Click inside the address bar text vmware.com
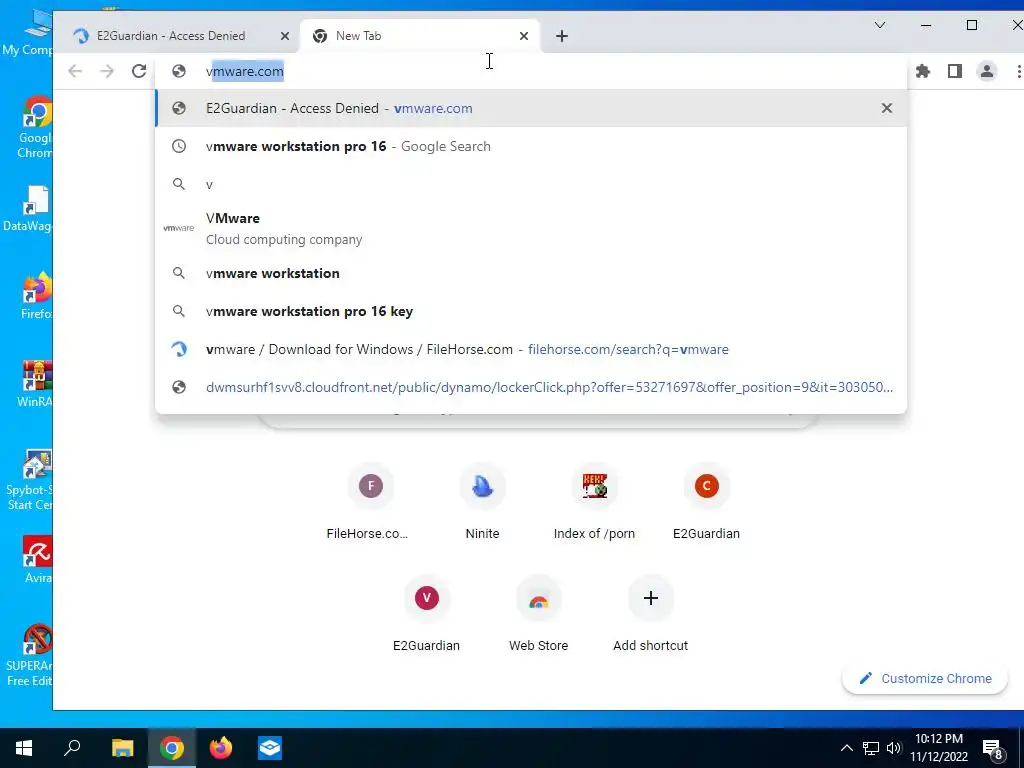The height and width of the screenshot is (768, 1024). 245,71
